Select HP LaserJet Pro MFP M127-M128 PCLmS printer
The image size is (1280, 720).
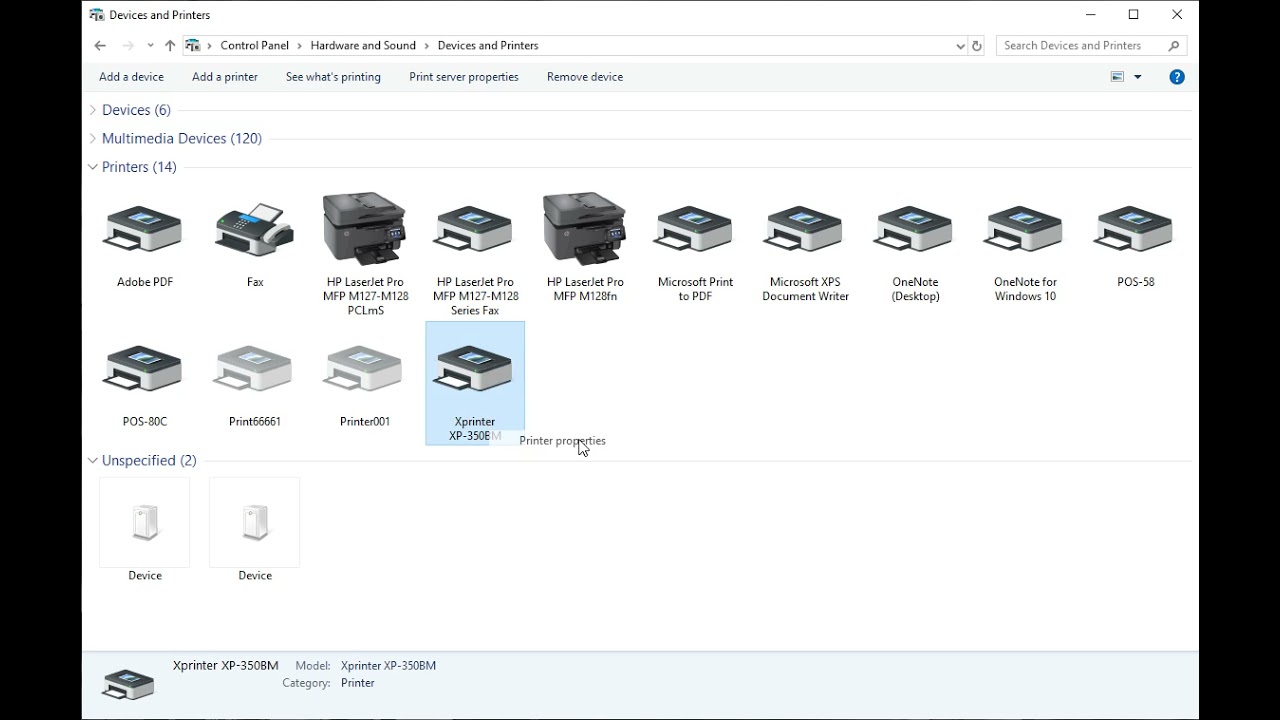(365, 229)
